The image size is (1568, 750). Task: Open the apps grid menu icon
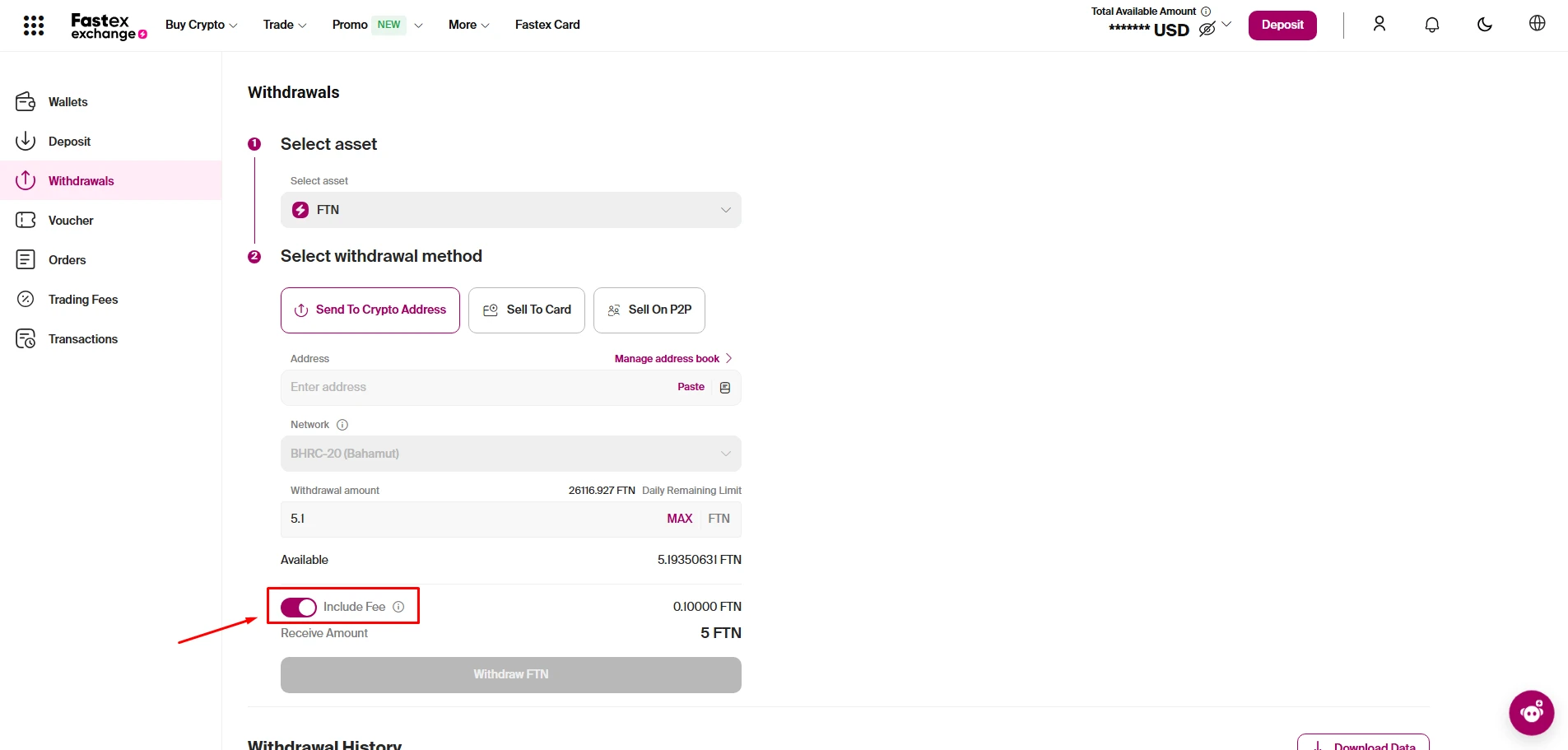click(x=34, y=26)
